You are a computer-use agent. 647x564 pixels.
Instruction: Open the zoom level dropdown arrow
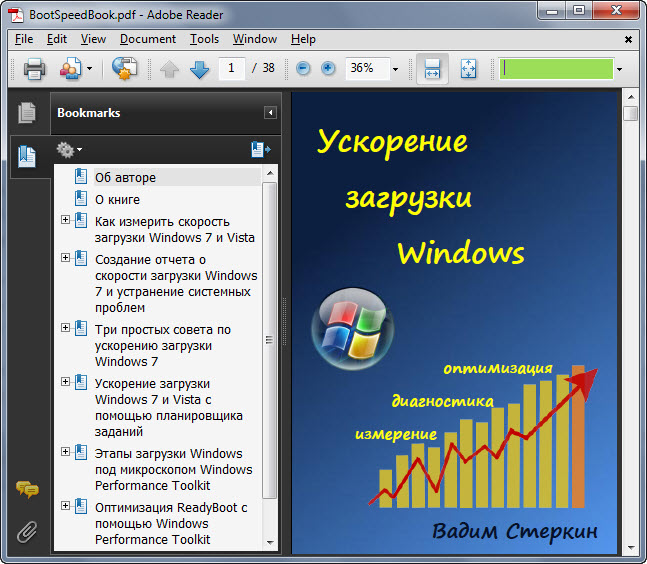click(395, 69)
